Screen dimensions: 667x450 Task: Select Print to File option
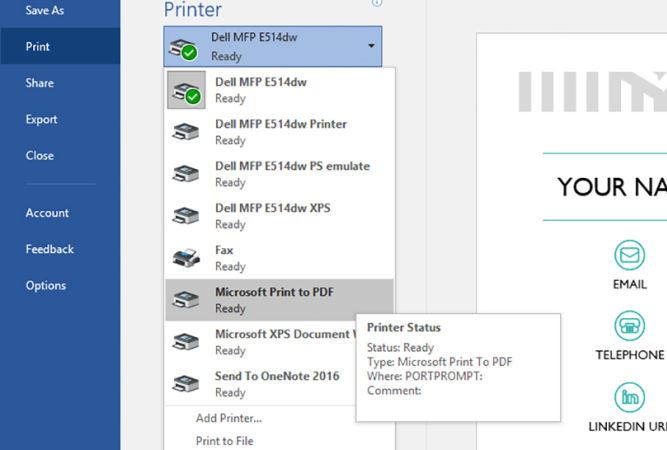(x=225, y=441)
